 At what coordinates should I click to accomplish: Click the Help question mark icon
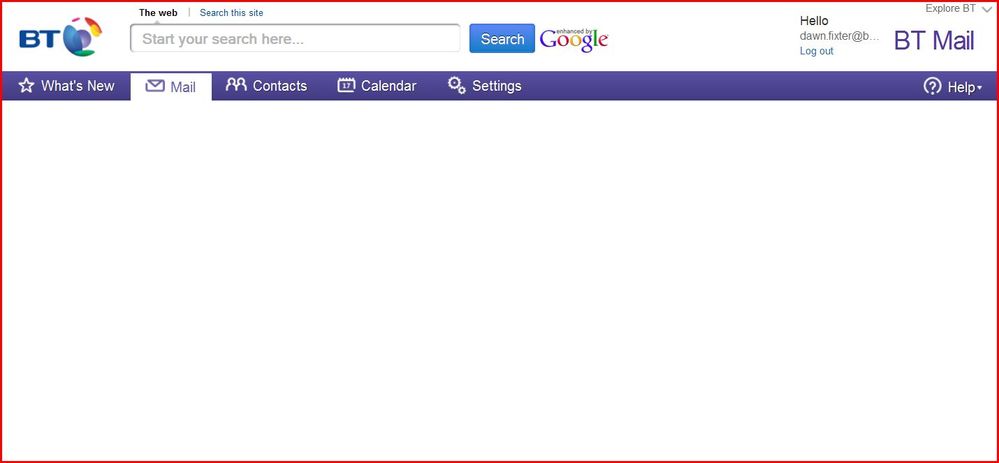tap(932, 87)
